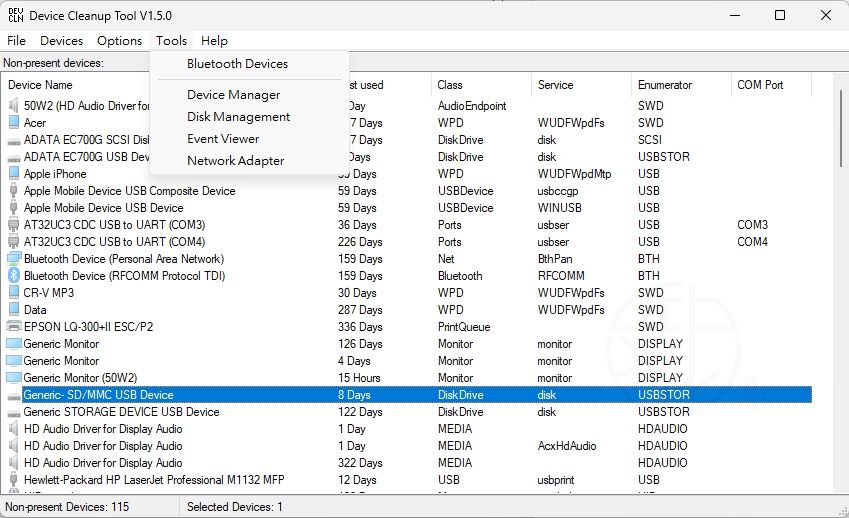Click the portable device icon next to Apple iPhone
This screenshot has width=849, height=518.
[x=14, y=174]
